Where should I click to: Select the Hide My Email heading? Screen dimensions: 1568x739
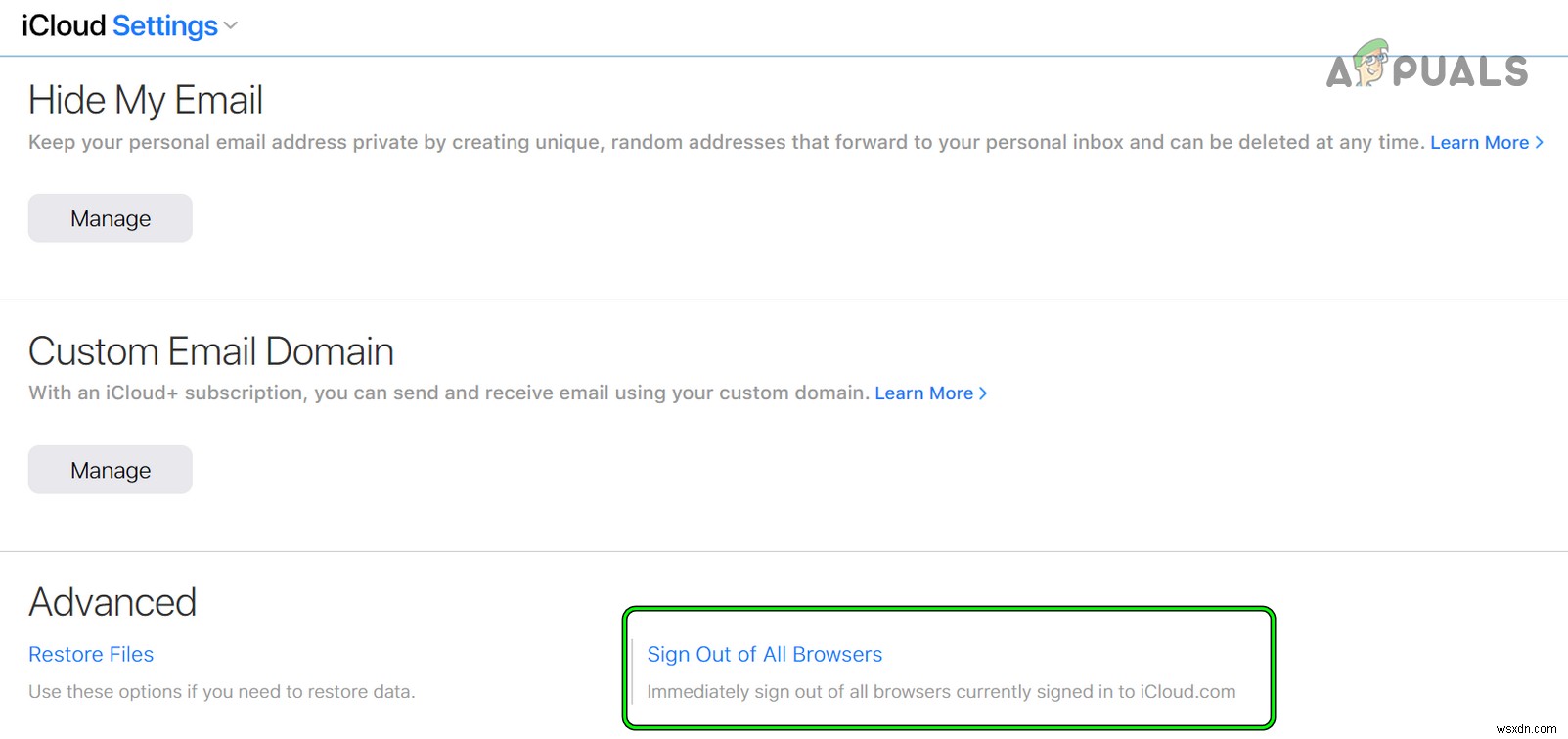[x=146, y=101]
